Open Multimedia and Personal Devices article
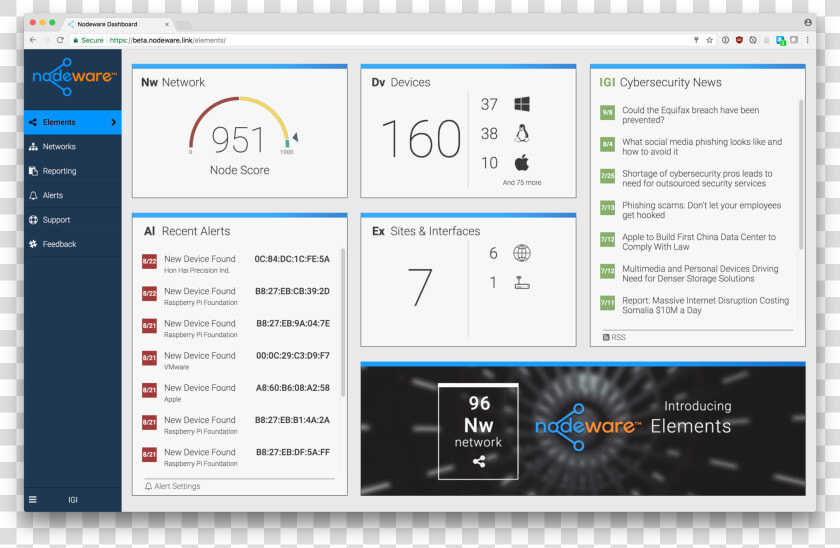Viewport: 840px width, 548px height. click(x=700, y=273)
